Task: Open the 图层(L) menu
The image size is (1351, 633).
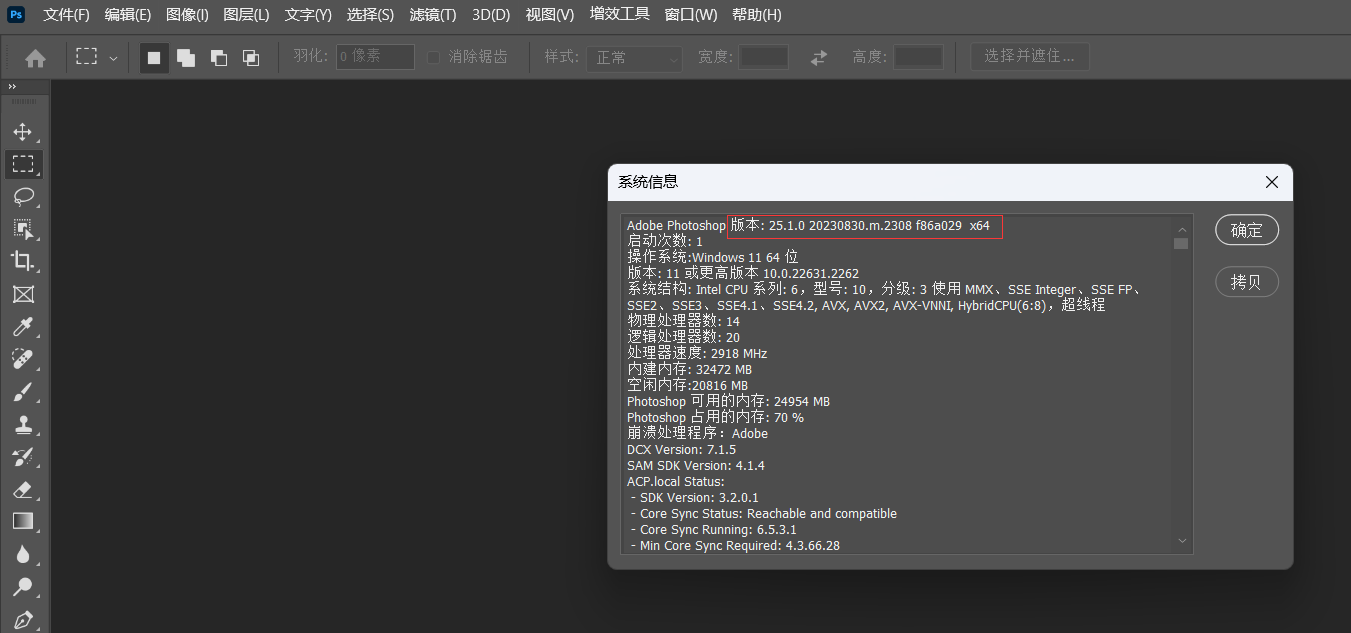Action: pos(246,15)
